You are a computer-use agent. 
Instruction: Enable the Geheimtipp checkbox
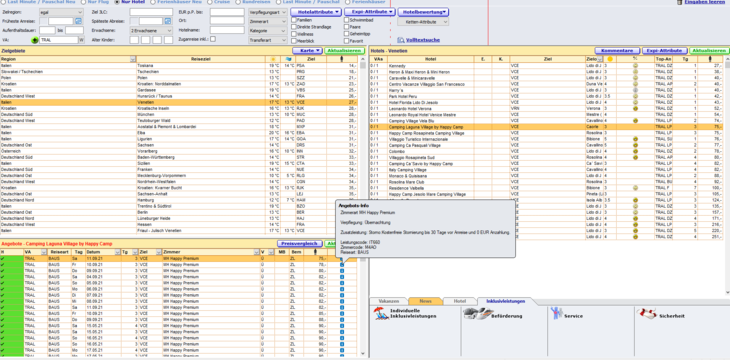347,34
